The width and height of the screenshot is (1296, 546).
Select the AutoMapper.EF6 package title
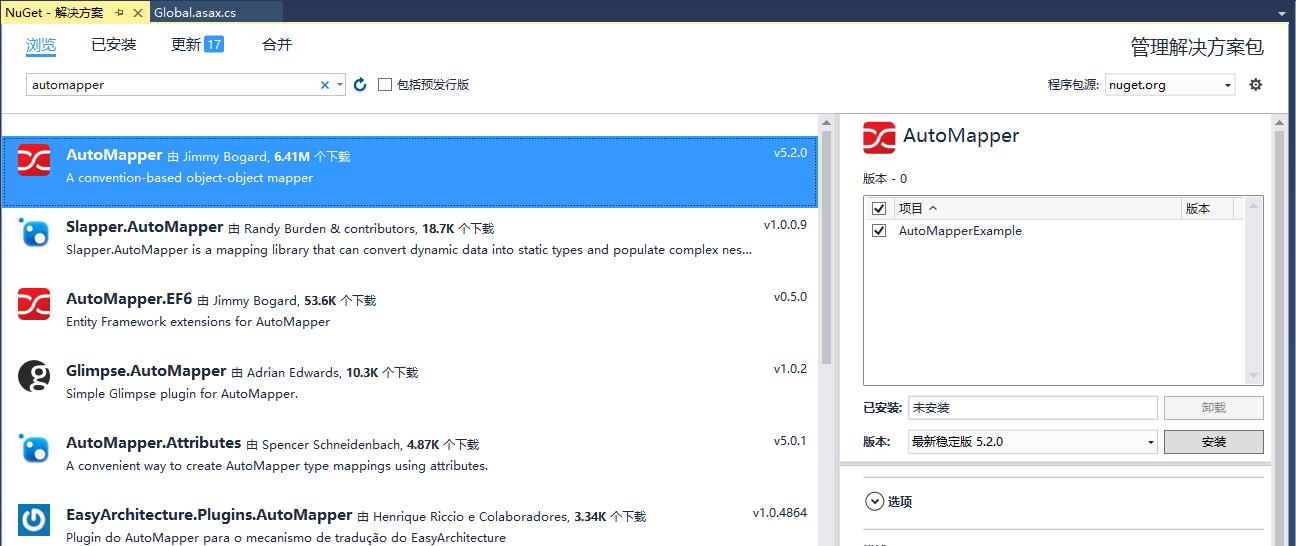[x=129, y=299]
